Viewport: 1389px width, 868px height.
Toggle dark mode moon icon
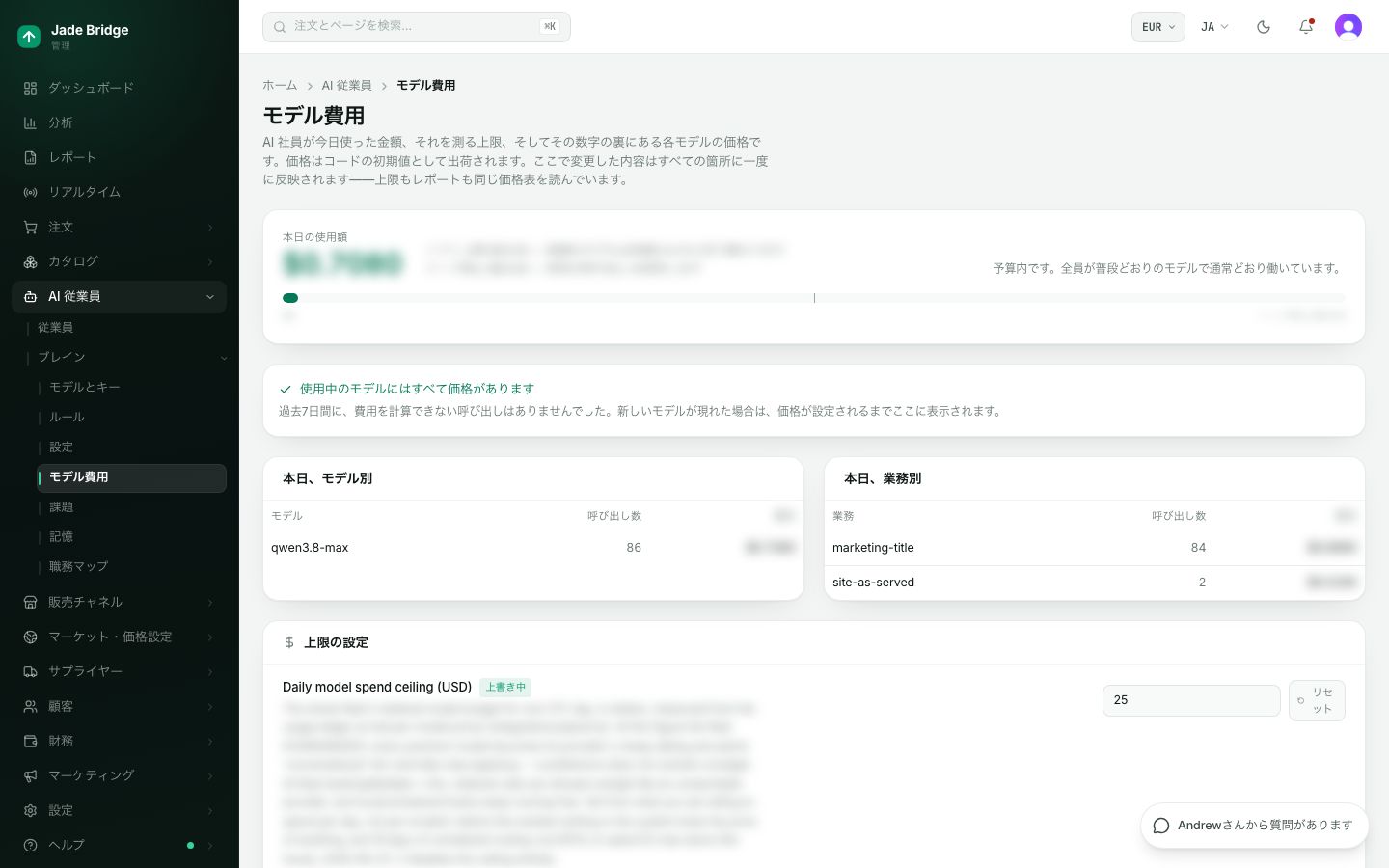(x=1264, y=27)
